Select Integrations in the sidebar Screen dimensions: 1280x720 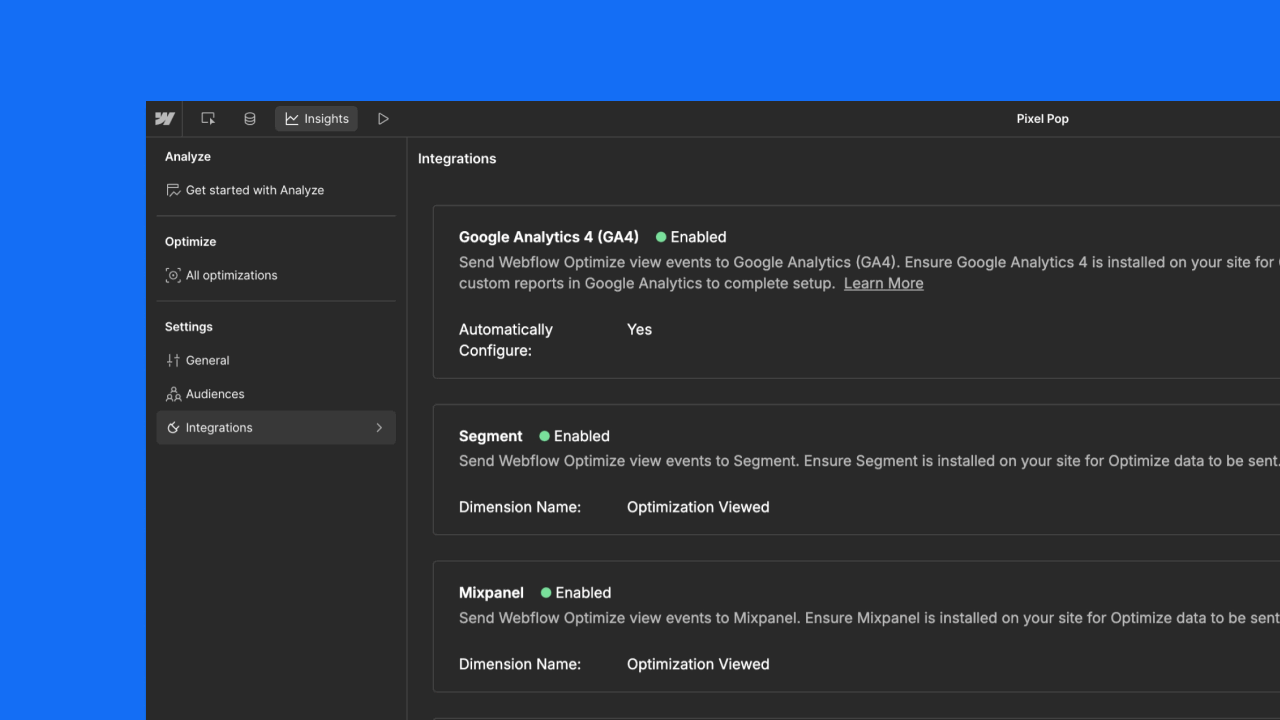(276, 428)
